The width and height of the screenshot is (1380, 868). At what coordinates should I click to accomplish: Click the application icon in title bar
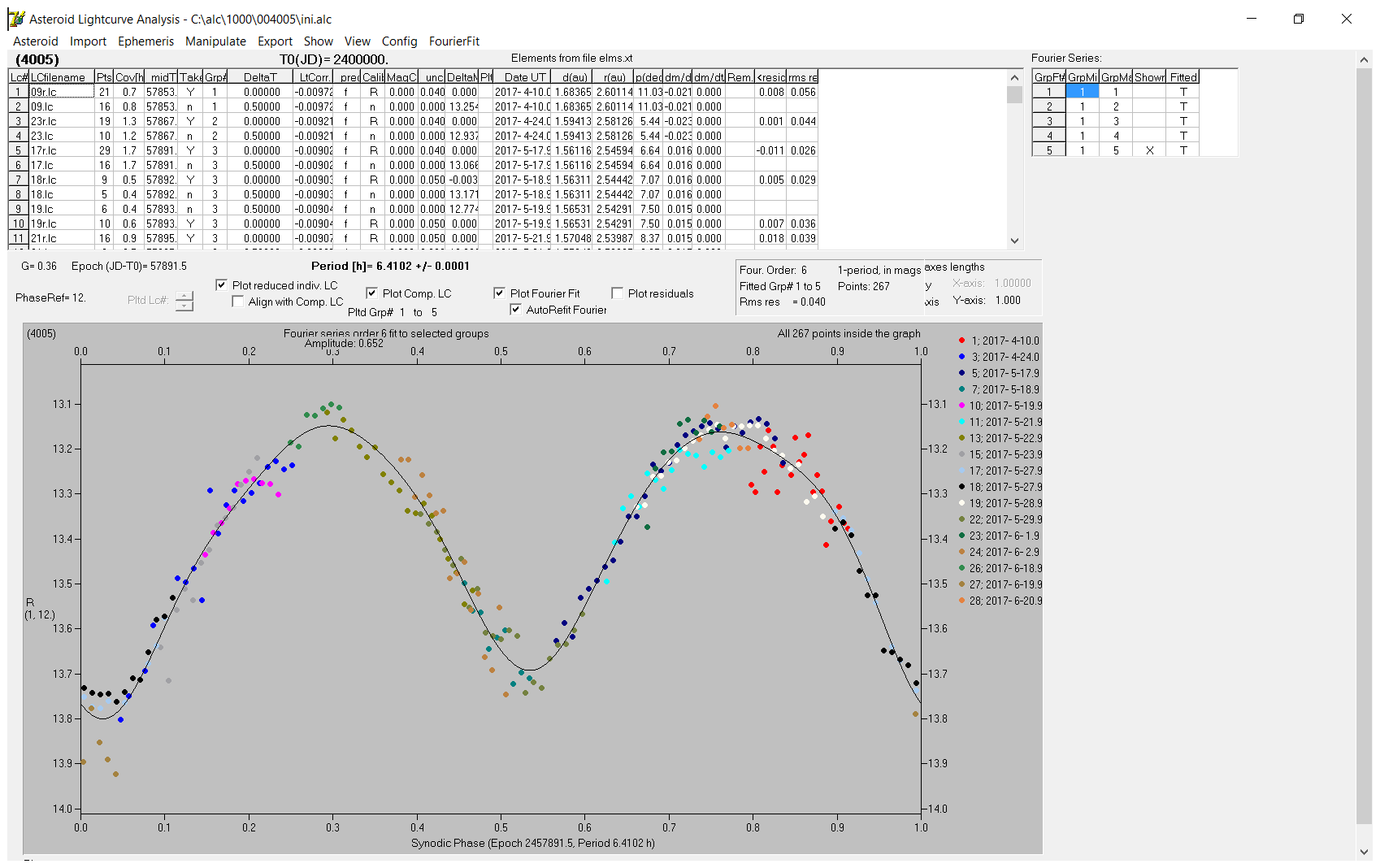point(16,19)
